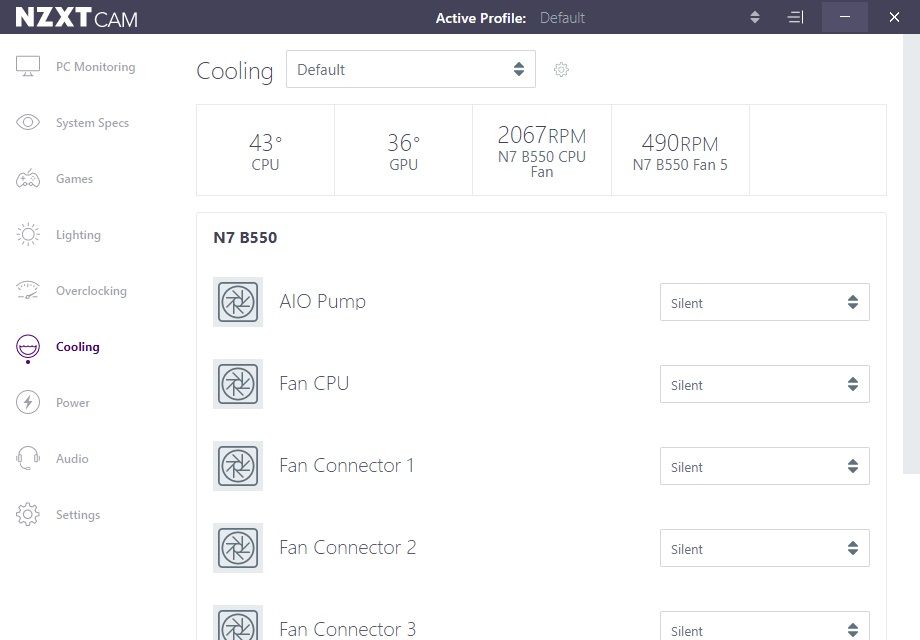The width and height of the screenshot is (920, 640).
Task: Change Fan Connector 3 mode dropdown
Action: 765,626
